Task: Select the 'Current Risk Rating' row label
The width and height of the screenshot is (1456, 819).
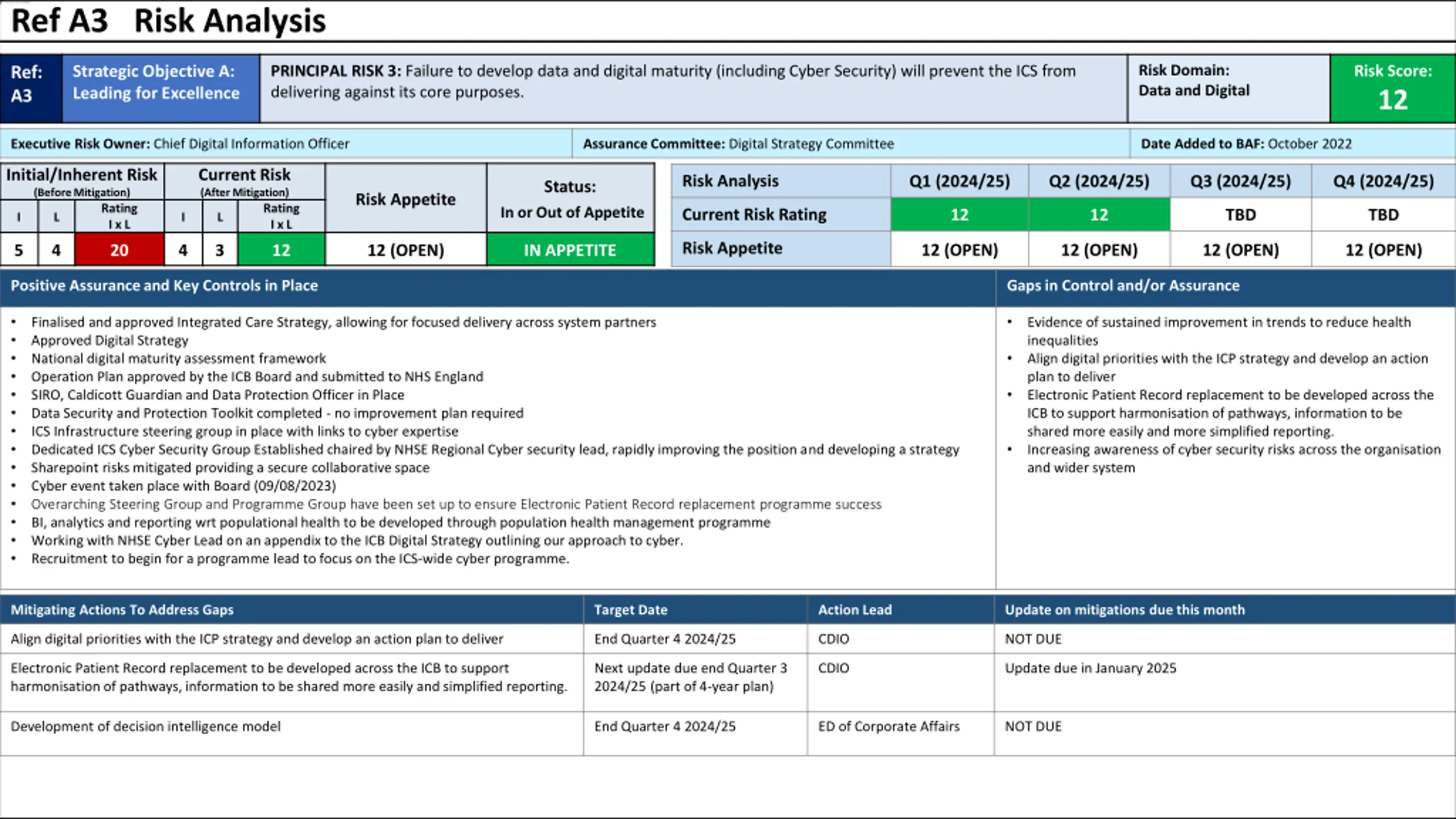Action: pyautogui.click(x=781, y=214)
